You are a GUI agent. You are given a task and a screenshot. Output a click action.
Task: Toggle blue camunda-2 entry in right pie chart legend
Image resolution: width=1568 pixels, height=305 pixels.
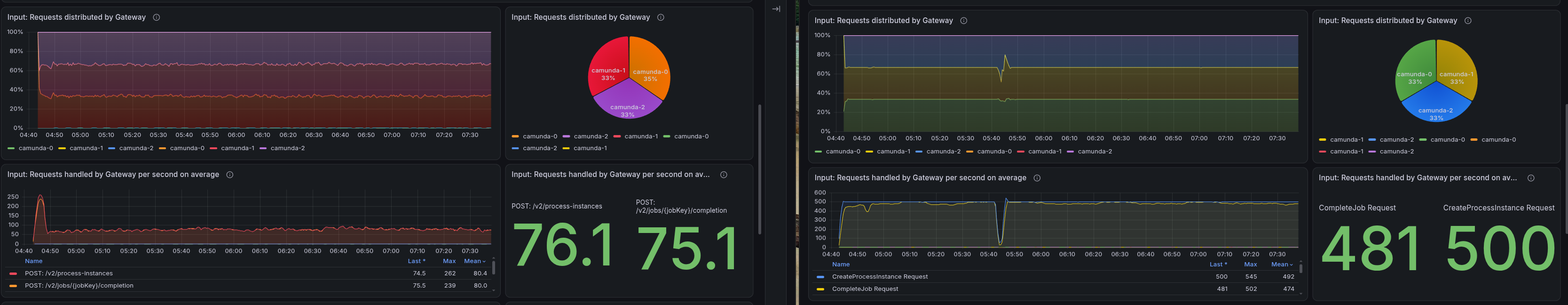pyautogui.click(x=1391, y=139)
